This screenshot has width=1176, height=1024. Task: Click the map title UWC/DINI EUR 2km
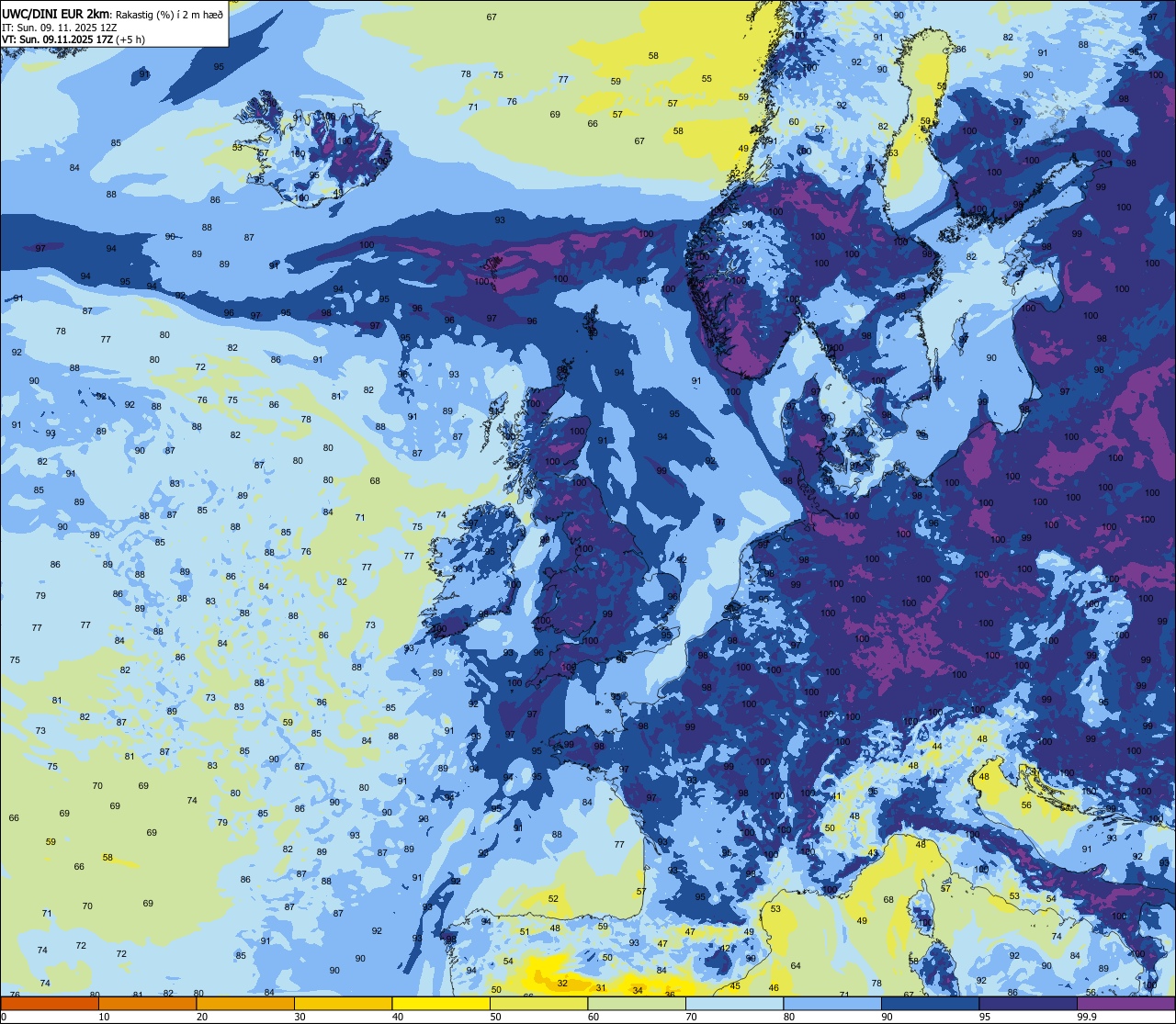[x=57, y=13]
